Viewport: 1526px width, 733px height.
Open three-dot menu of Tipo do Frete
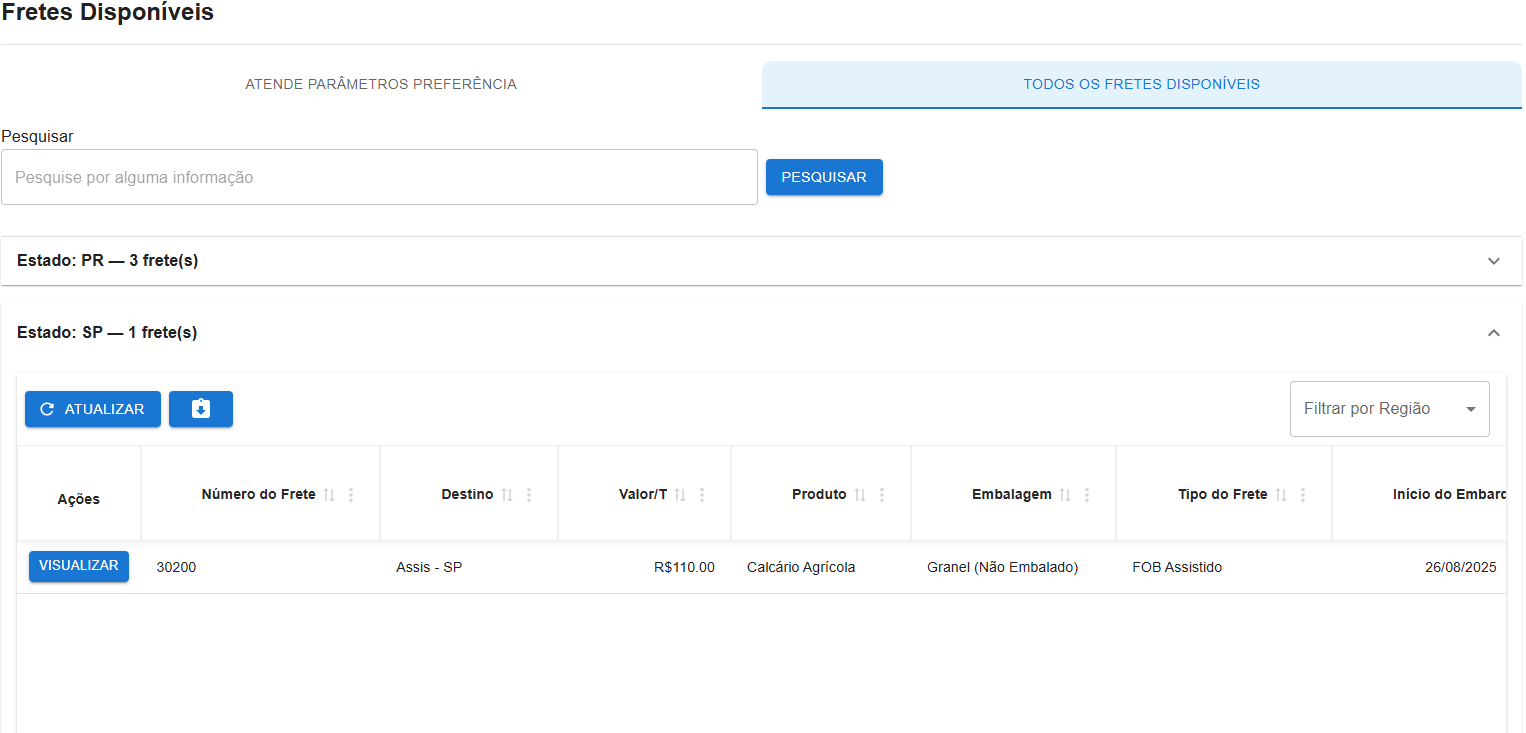(1303, 495)
